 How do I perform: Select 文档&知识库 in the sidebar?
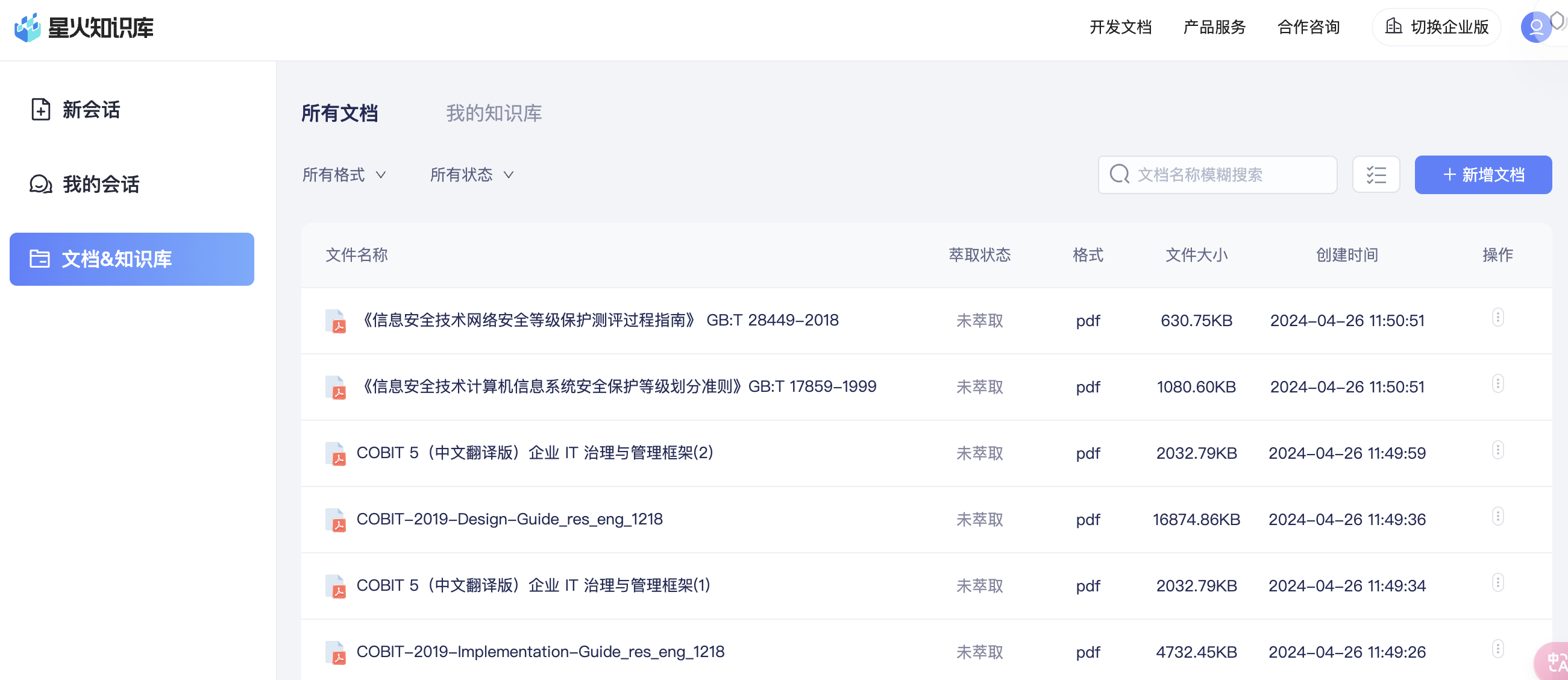(x=131, y=259)
